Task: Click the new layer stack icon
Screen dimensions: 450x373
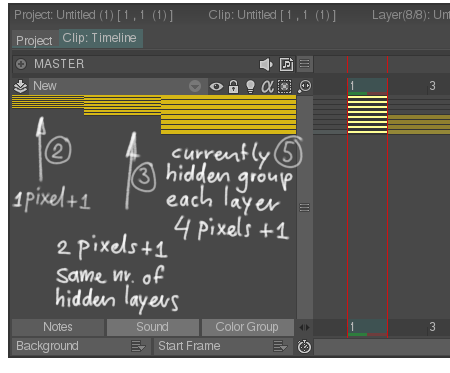Action: pos(20,86)
